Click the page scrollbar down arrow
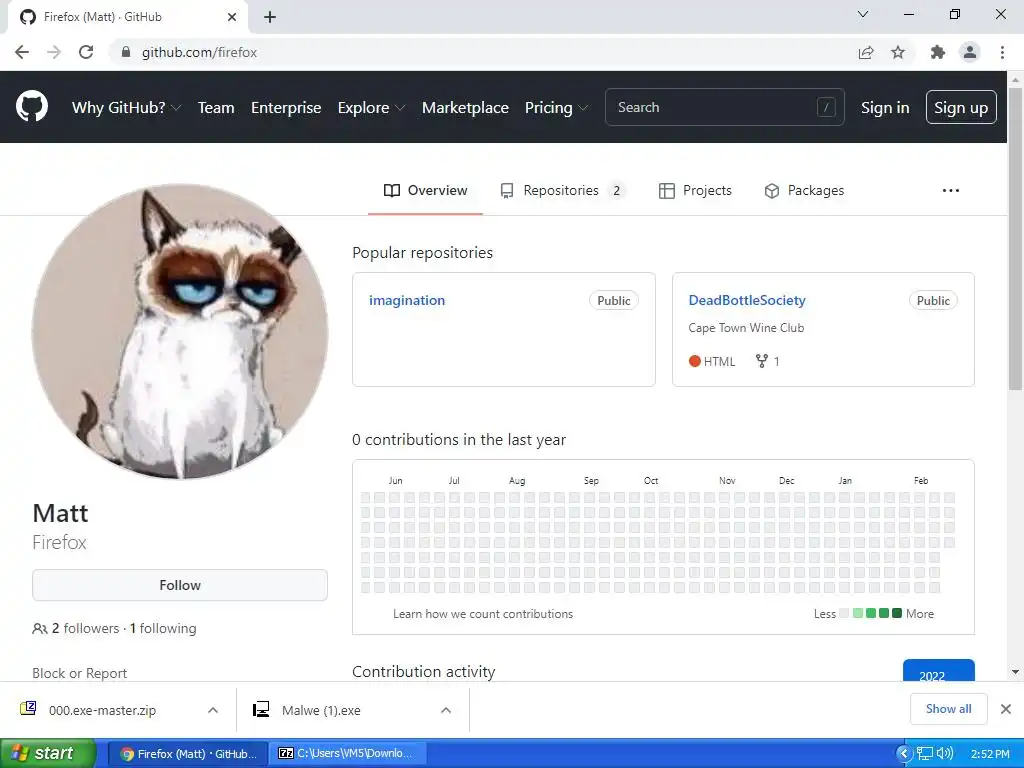Screen dimensions: 1024x768 point(1015,671)
